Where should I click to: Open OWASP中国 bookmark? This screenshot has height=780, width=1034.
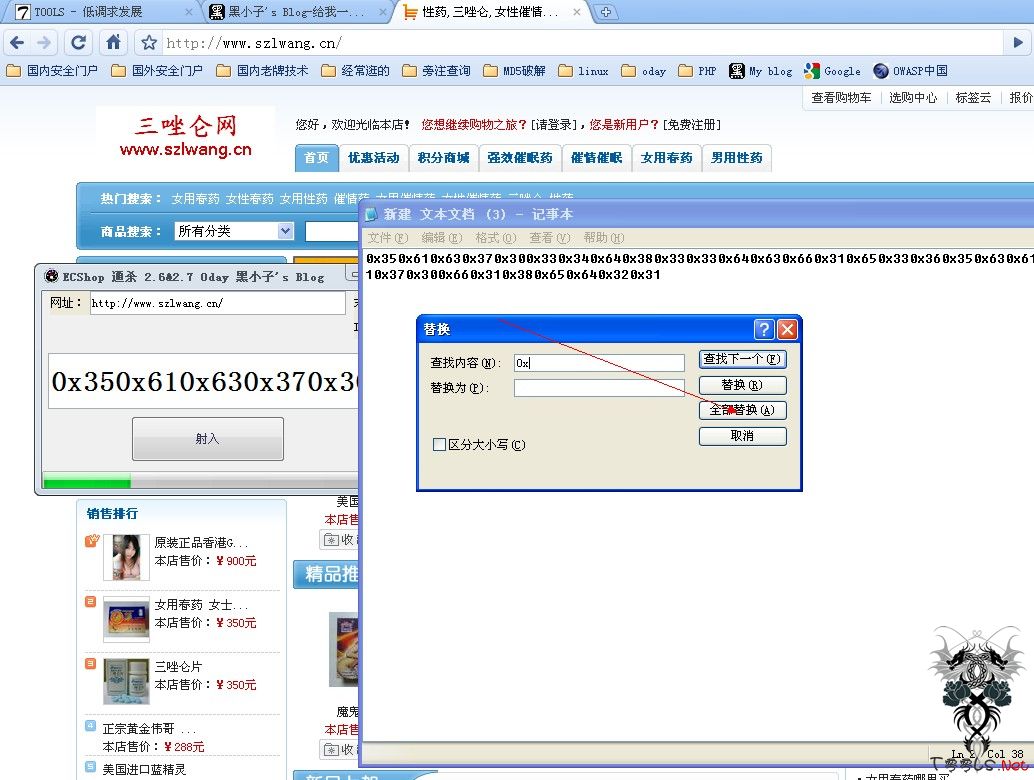click(x=910, y=71)
